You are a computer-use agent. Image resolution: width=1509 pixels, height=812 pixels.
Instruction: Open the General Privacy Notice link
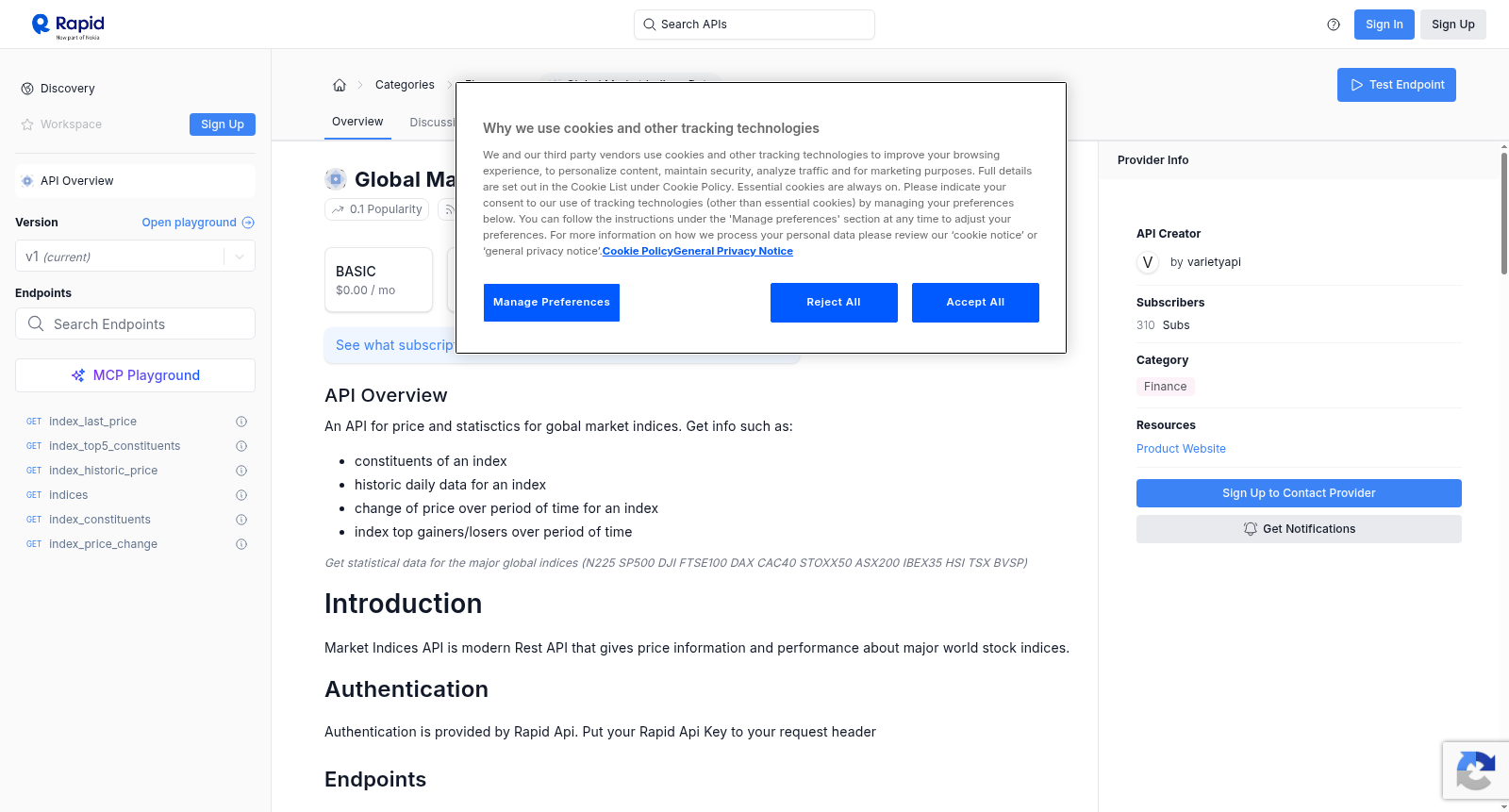point(733,251)
